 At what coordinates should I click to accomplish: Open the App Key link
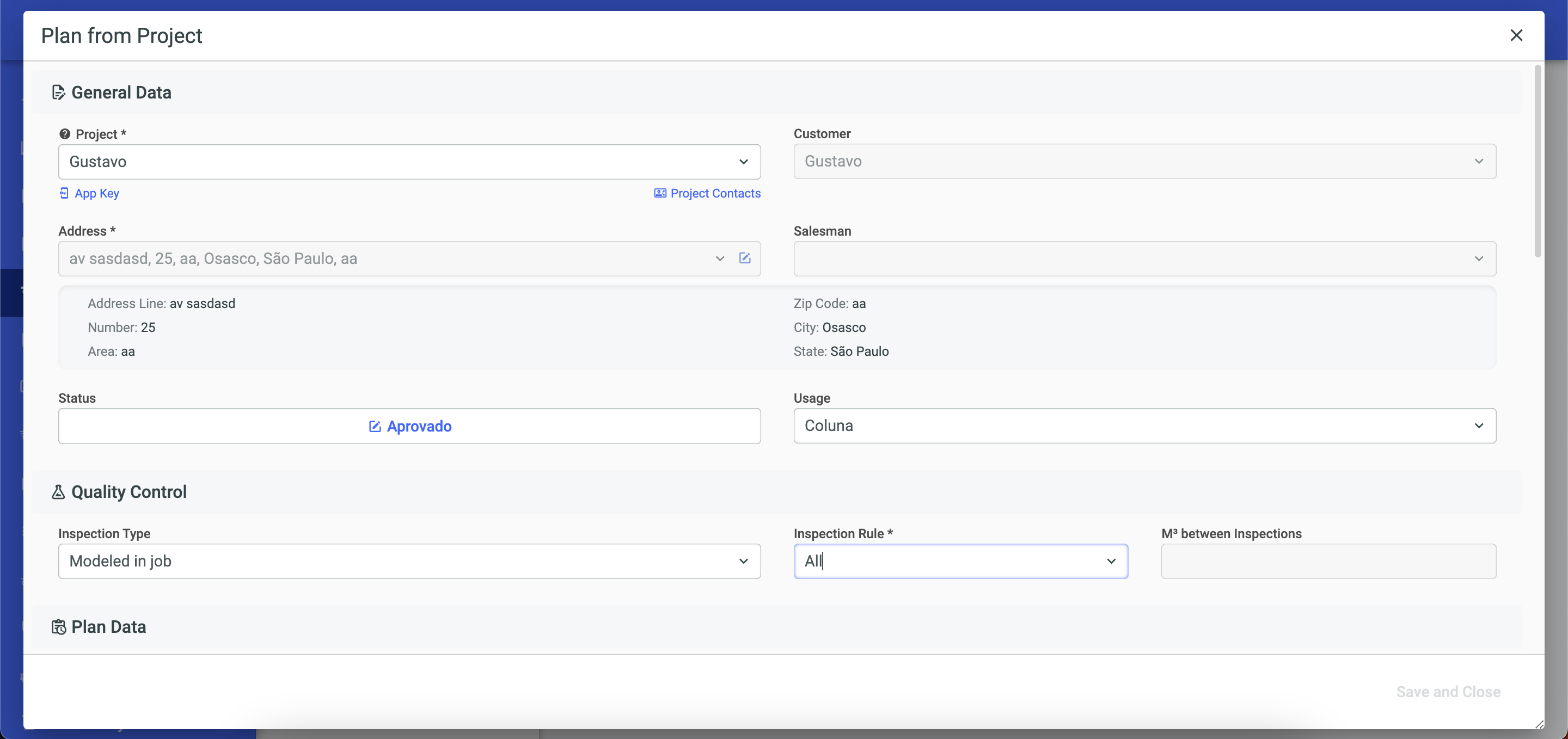[97, 193]
